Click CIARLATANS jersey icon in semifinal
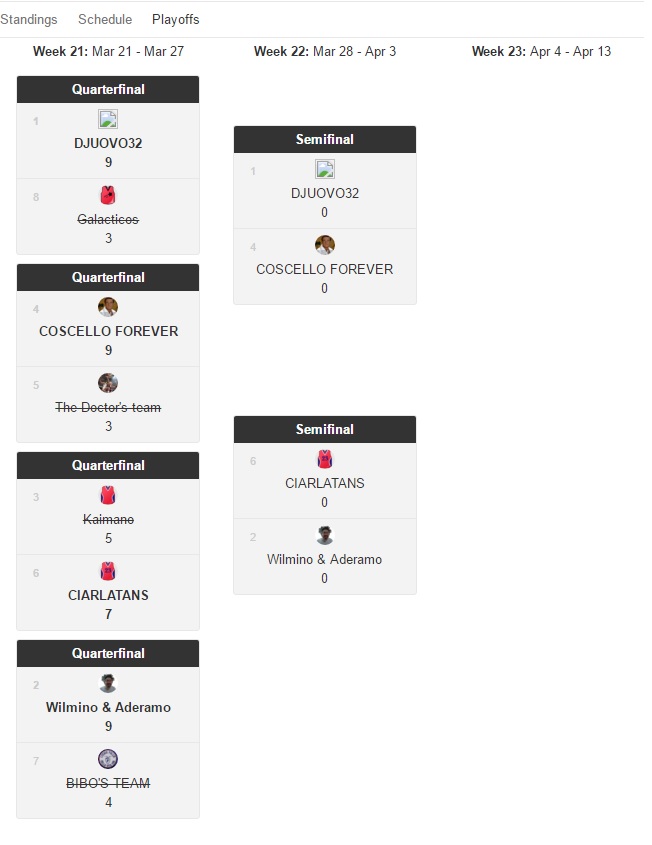Screen dimensions: 652x845 (325, 459)
